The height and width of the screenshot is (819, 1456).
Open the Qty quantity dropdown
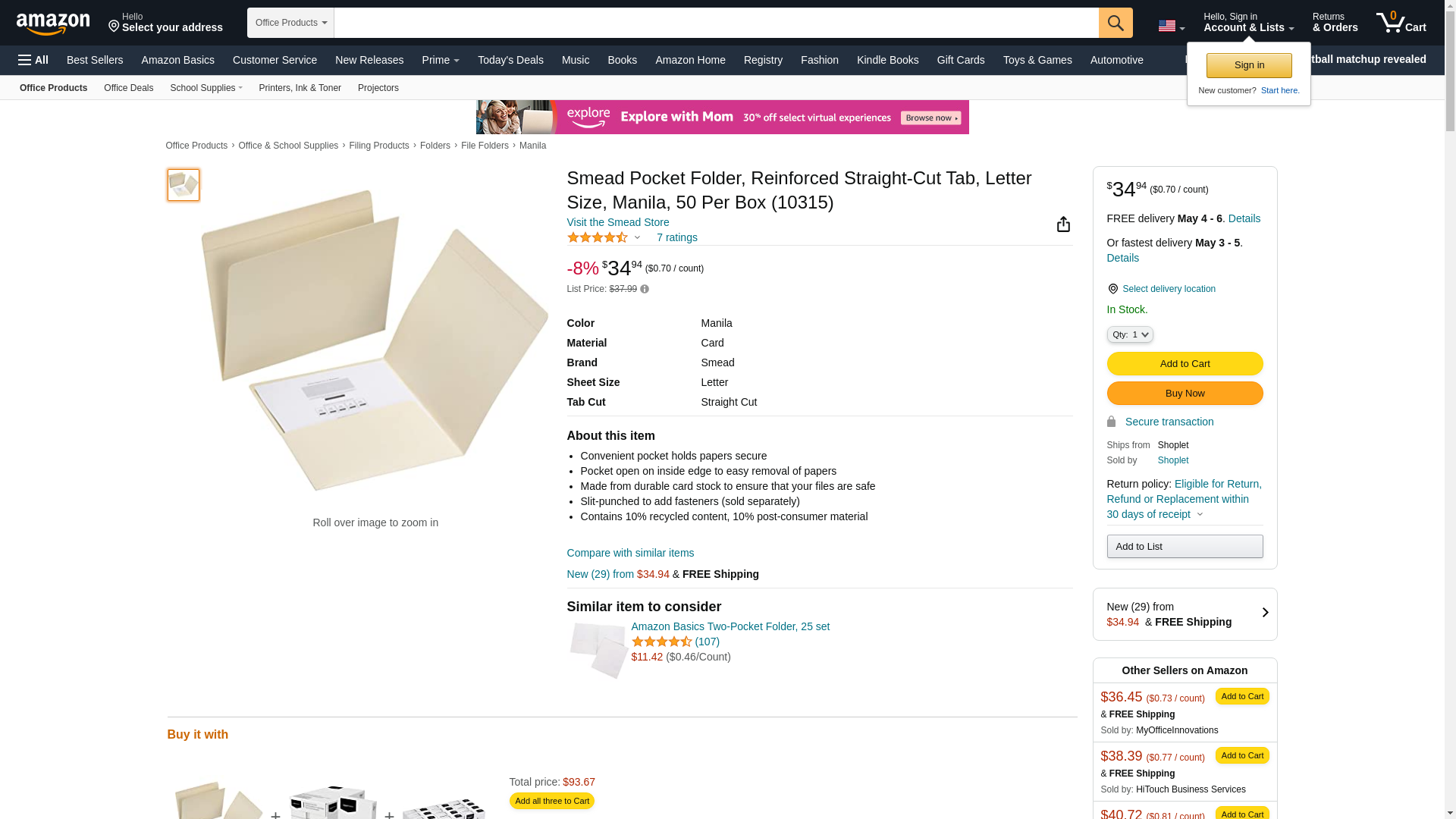point(1130,334)
